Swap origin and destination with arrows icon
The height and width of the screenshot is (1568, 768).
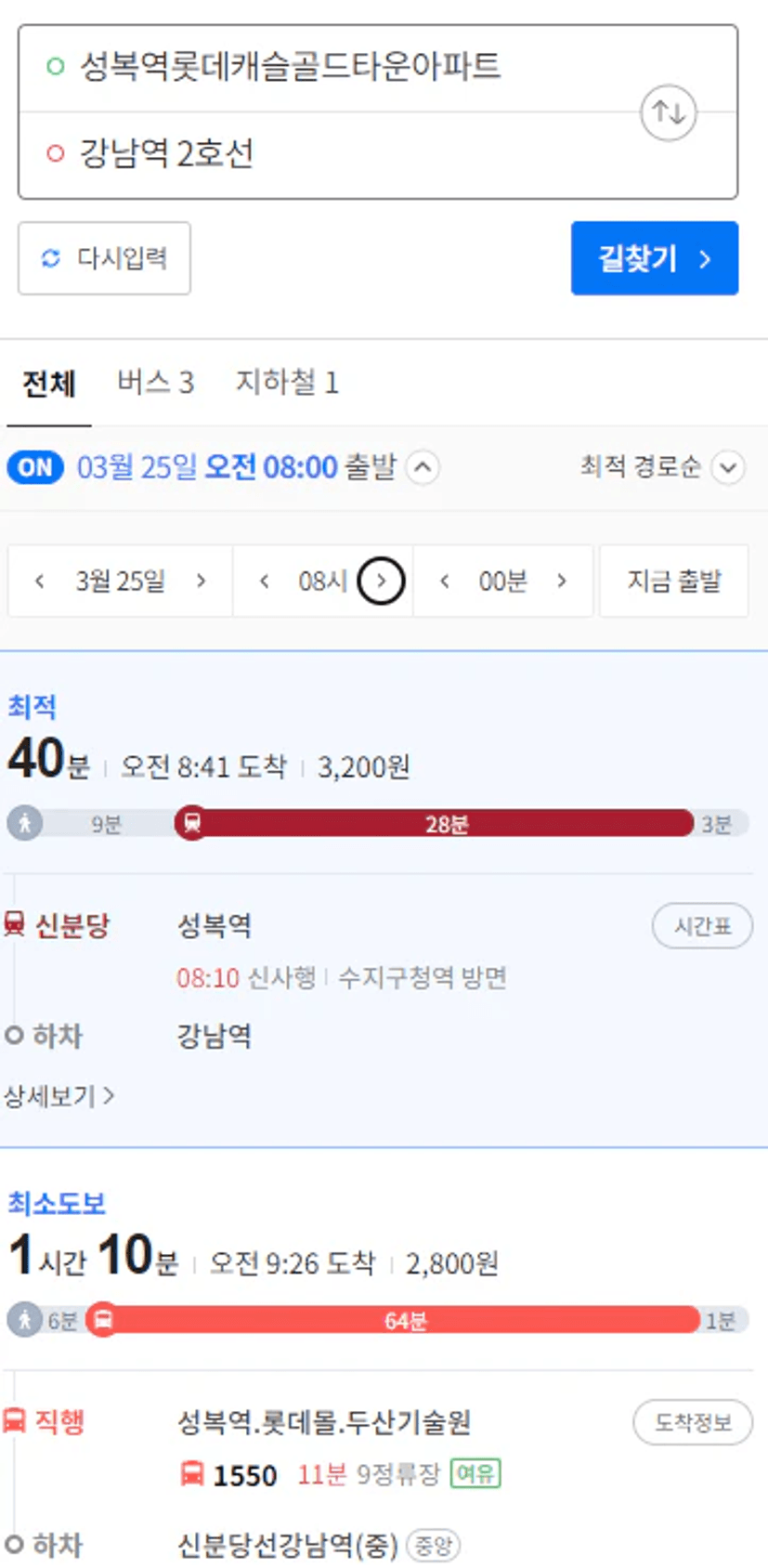pyautogui.click(x=669, y=112)
